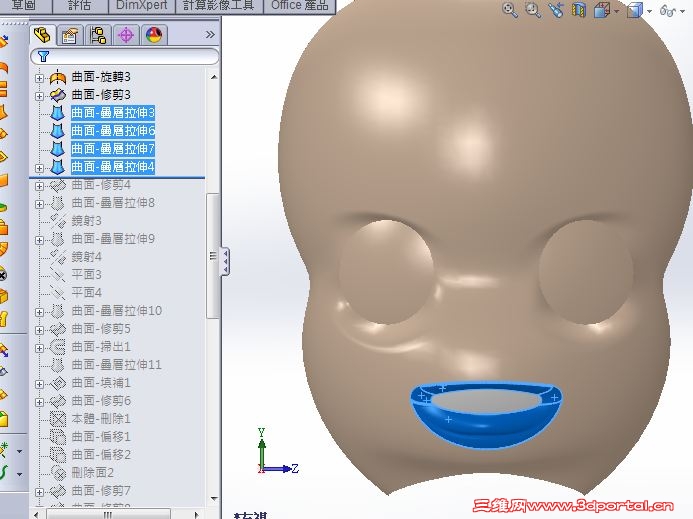Click the Display Style cube icon

pyautogui.click(x=635, y=10)
